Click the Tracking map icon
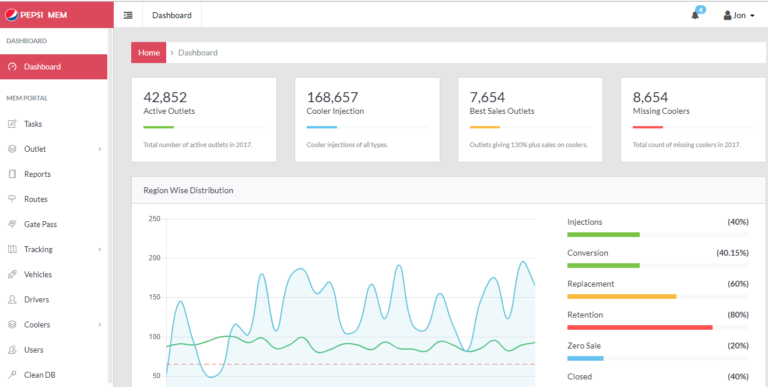The image size is (768, 387). [13, 249]
